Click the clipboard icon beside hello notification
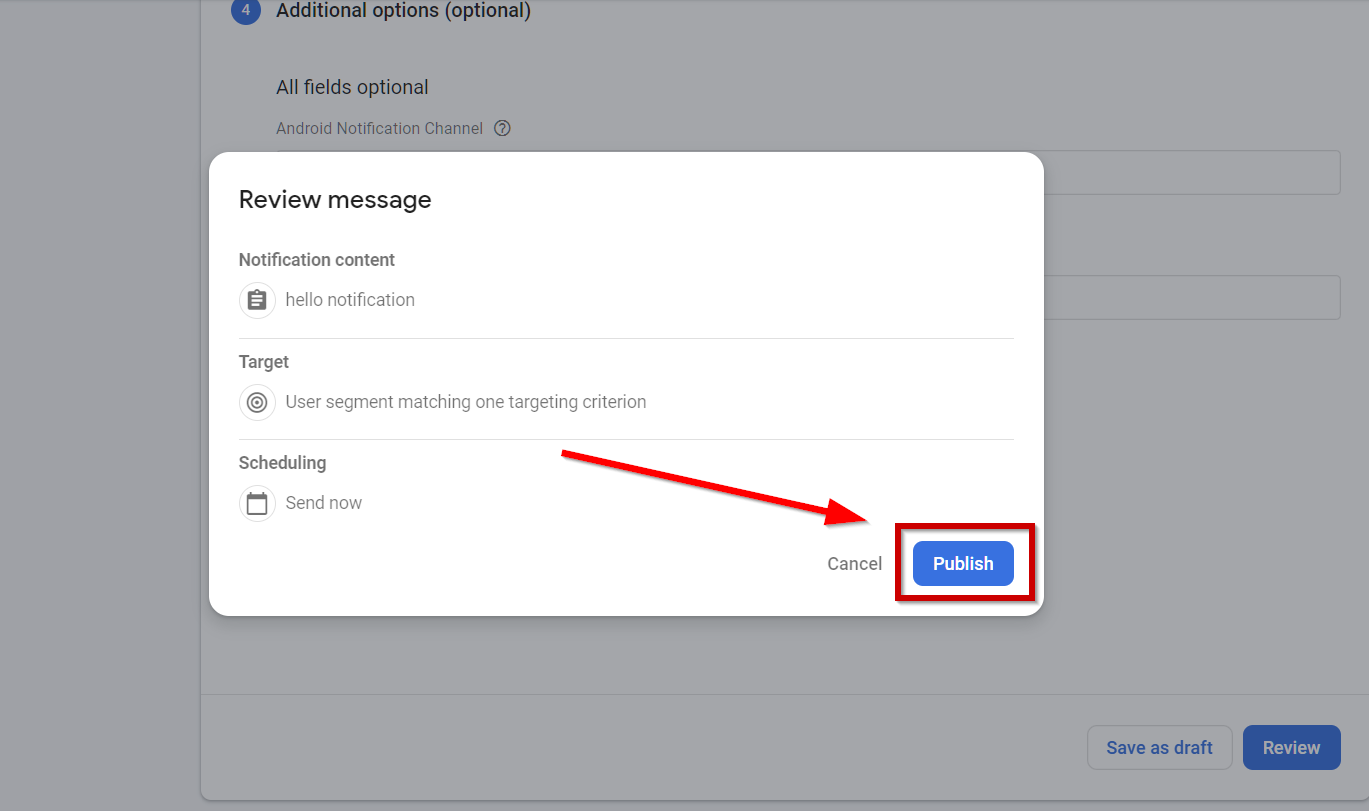The height and width of the screenshot is (811, 1369). pyautogui.click(x=257, y=300)
